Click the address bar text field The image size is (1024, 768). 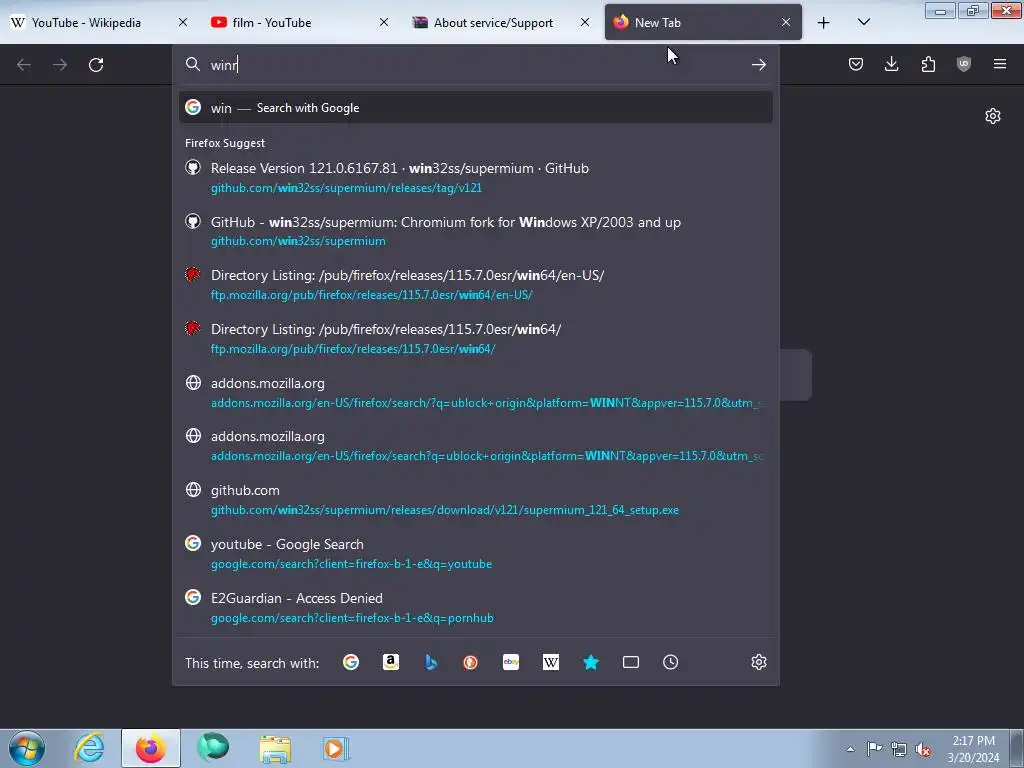pyautogui.click(x=477, y=65)
